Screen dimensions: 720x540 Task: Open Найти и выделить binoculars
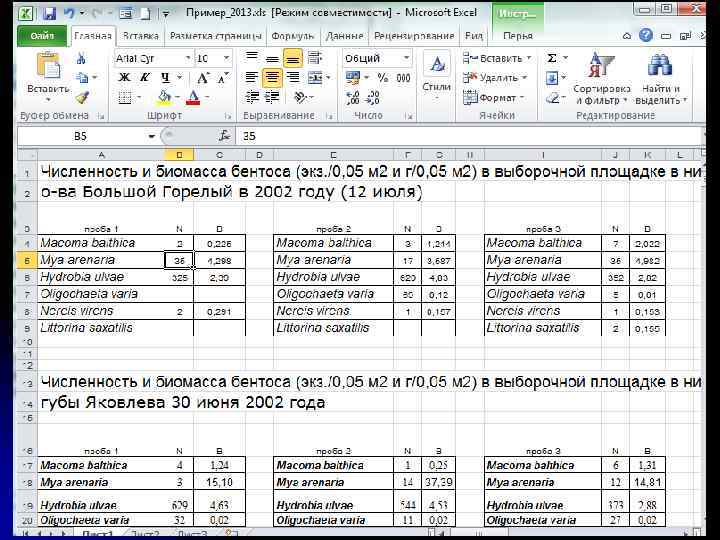pyautogui.click(x=661, y=78)
